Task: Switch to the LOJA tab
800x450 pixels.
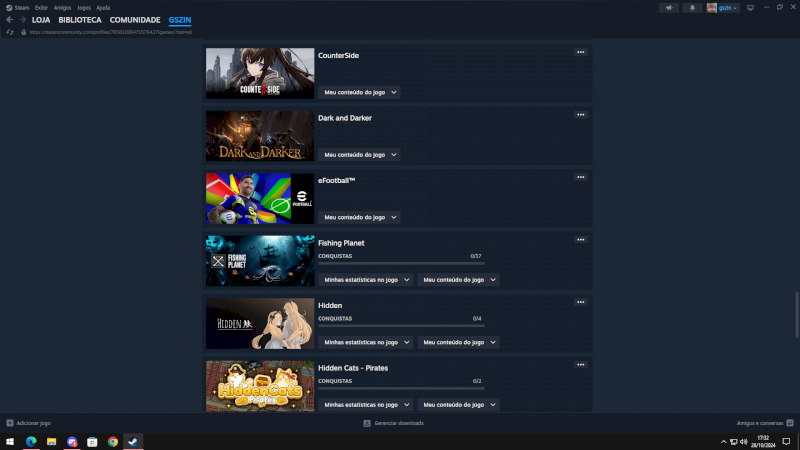Action: pos(41,20)
